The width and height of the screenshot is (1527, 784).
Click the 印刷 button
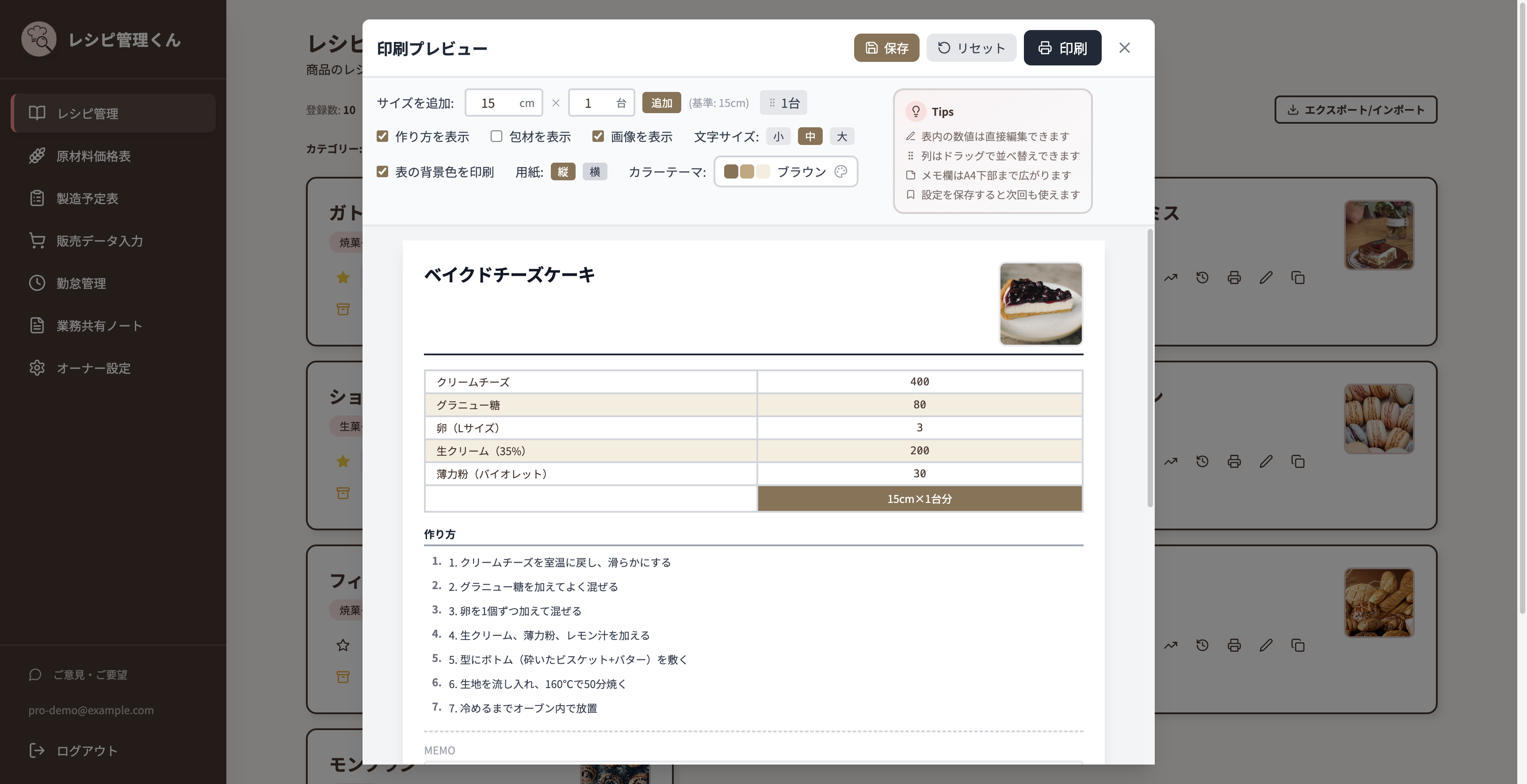point(1062,47)
